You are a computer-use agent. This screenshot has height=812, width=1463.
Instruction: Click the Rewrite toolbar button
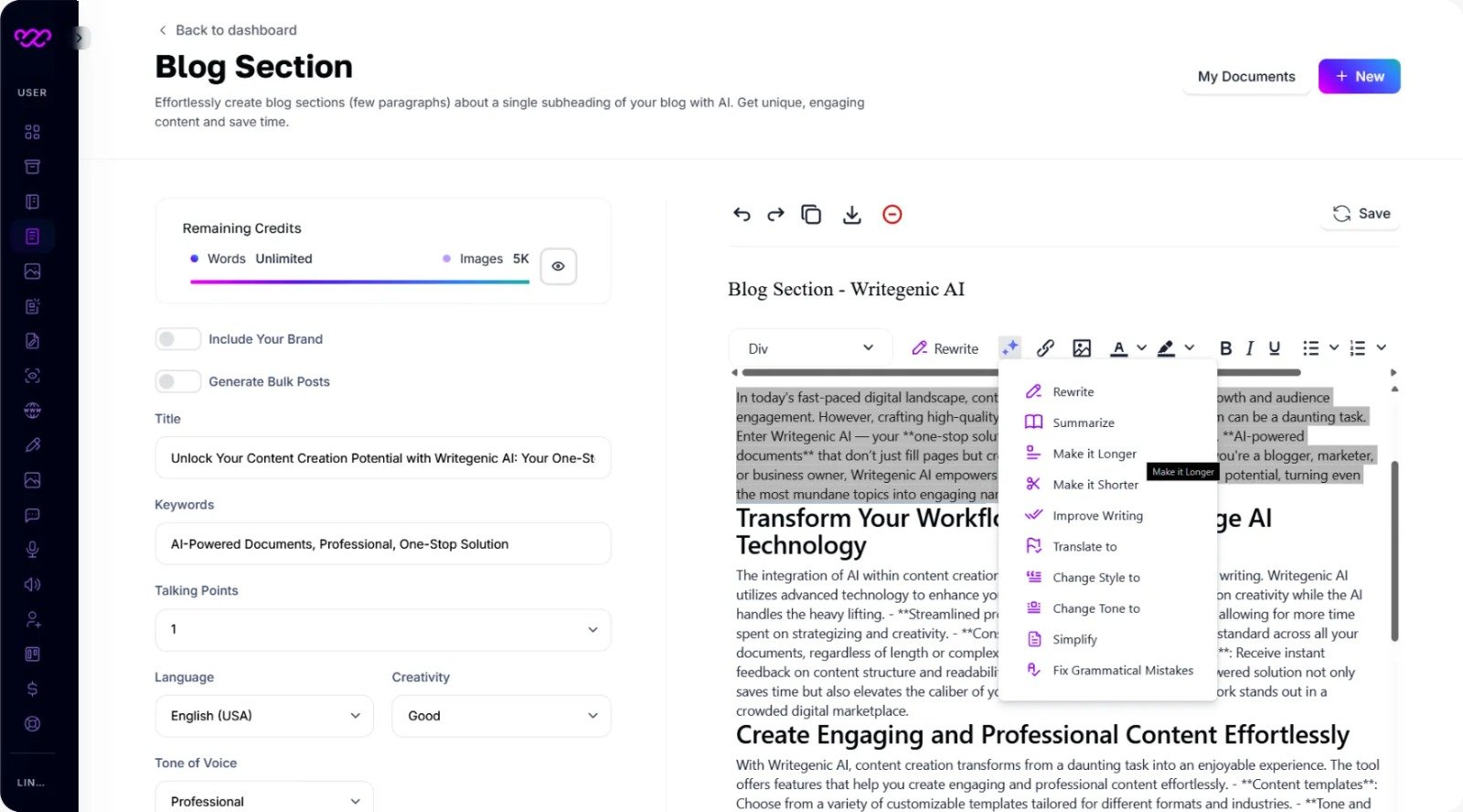click(945, 348)
